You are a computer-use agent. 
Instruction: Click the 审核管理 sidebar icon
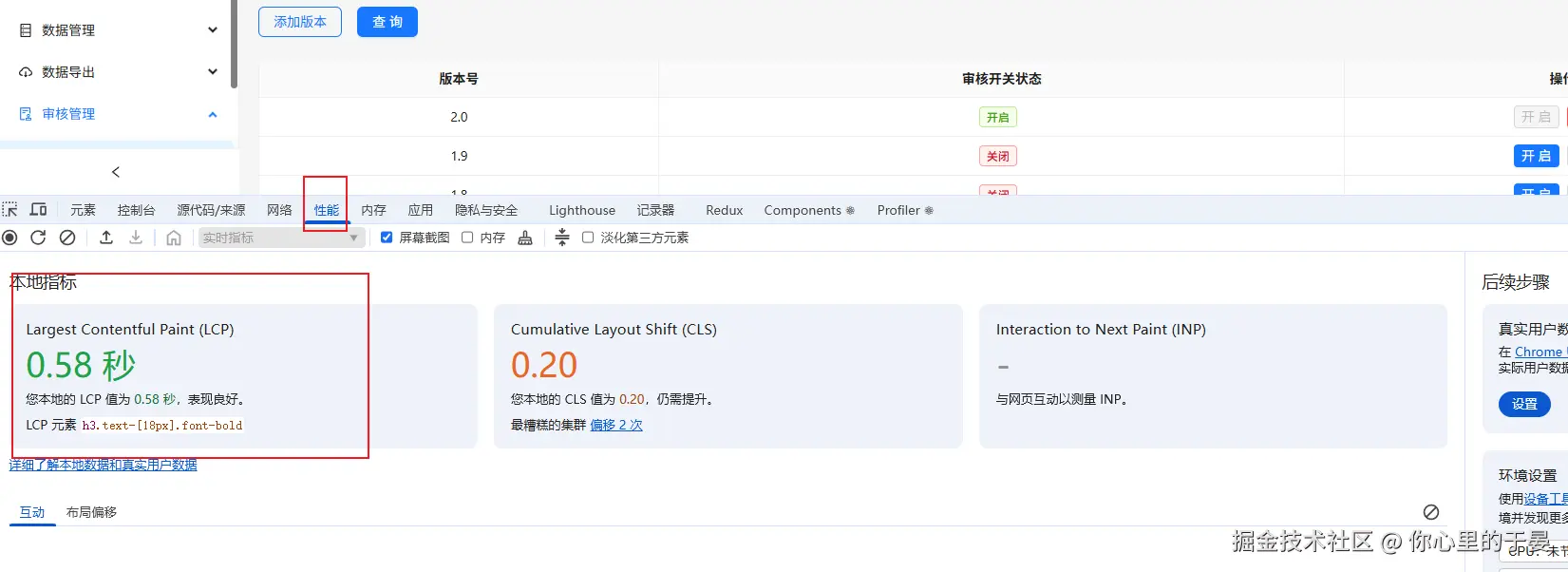point(26,114)
